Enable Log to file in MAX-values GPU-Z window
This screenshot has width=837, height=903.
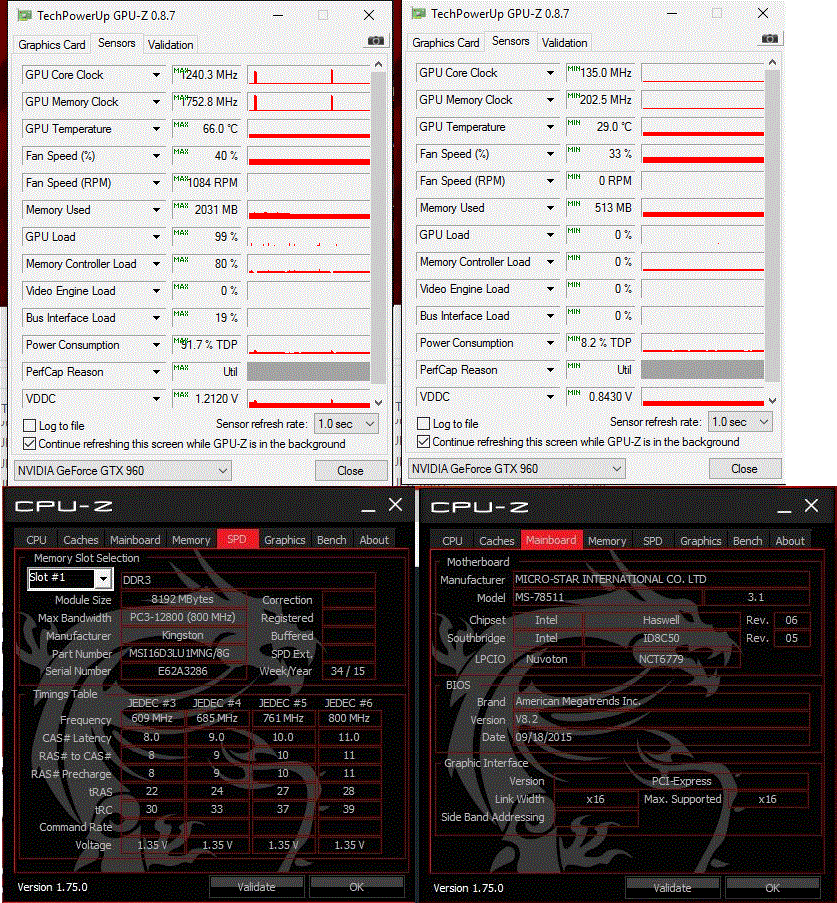(29, 426)
